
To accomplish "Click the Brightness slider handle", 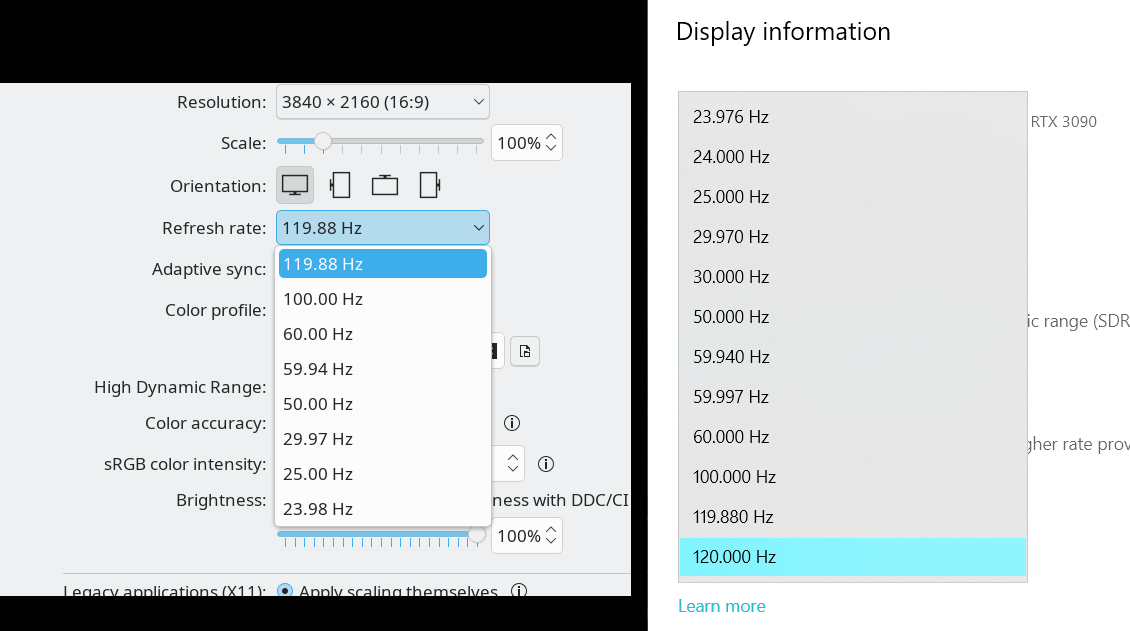I will [476, 534].
